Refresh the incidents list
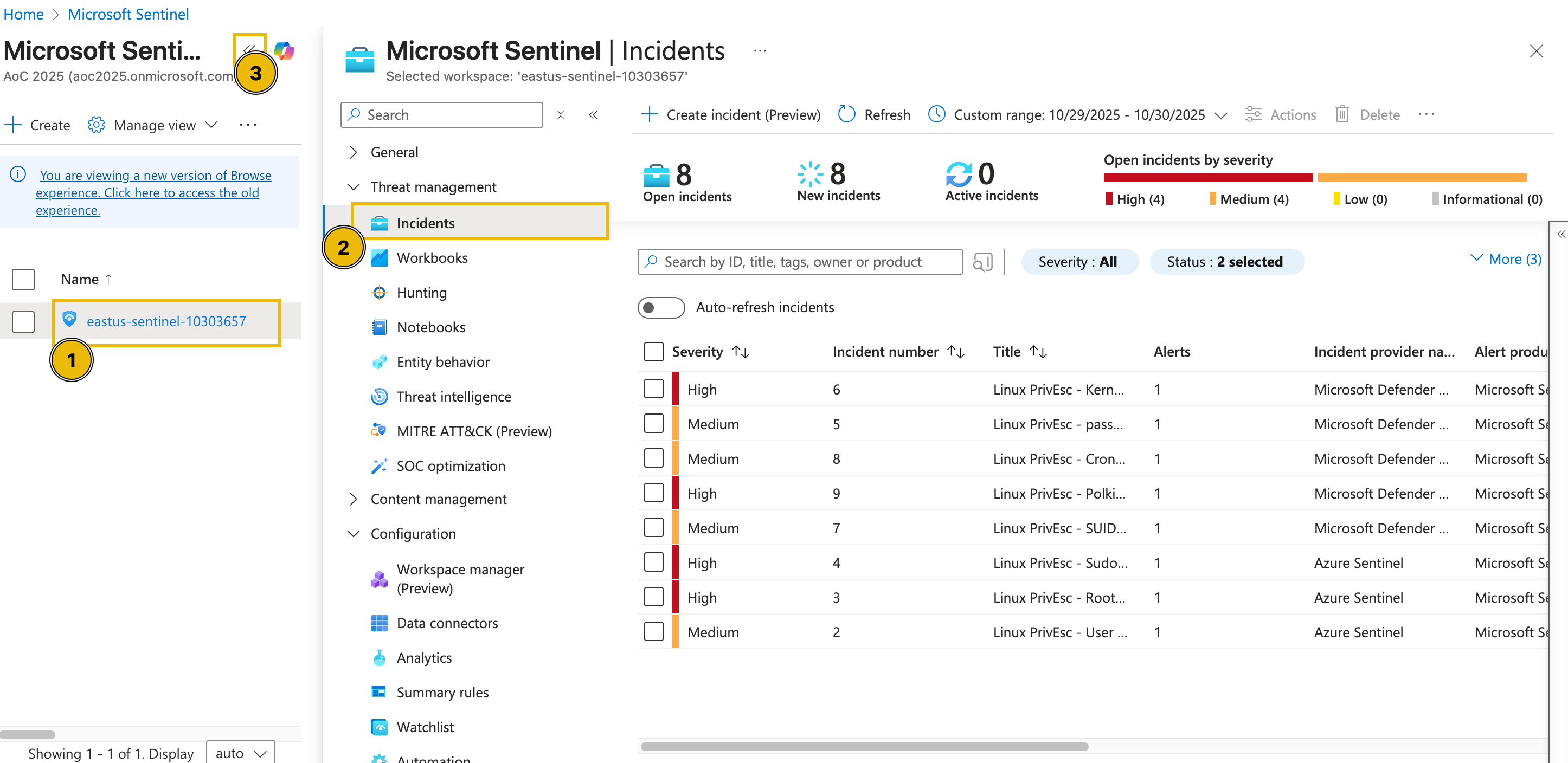 coord(873,114)
